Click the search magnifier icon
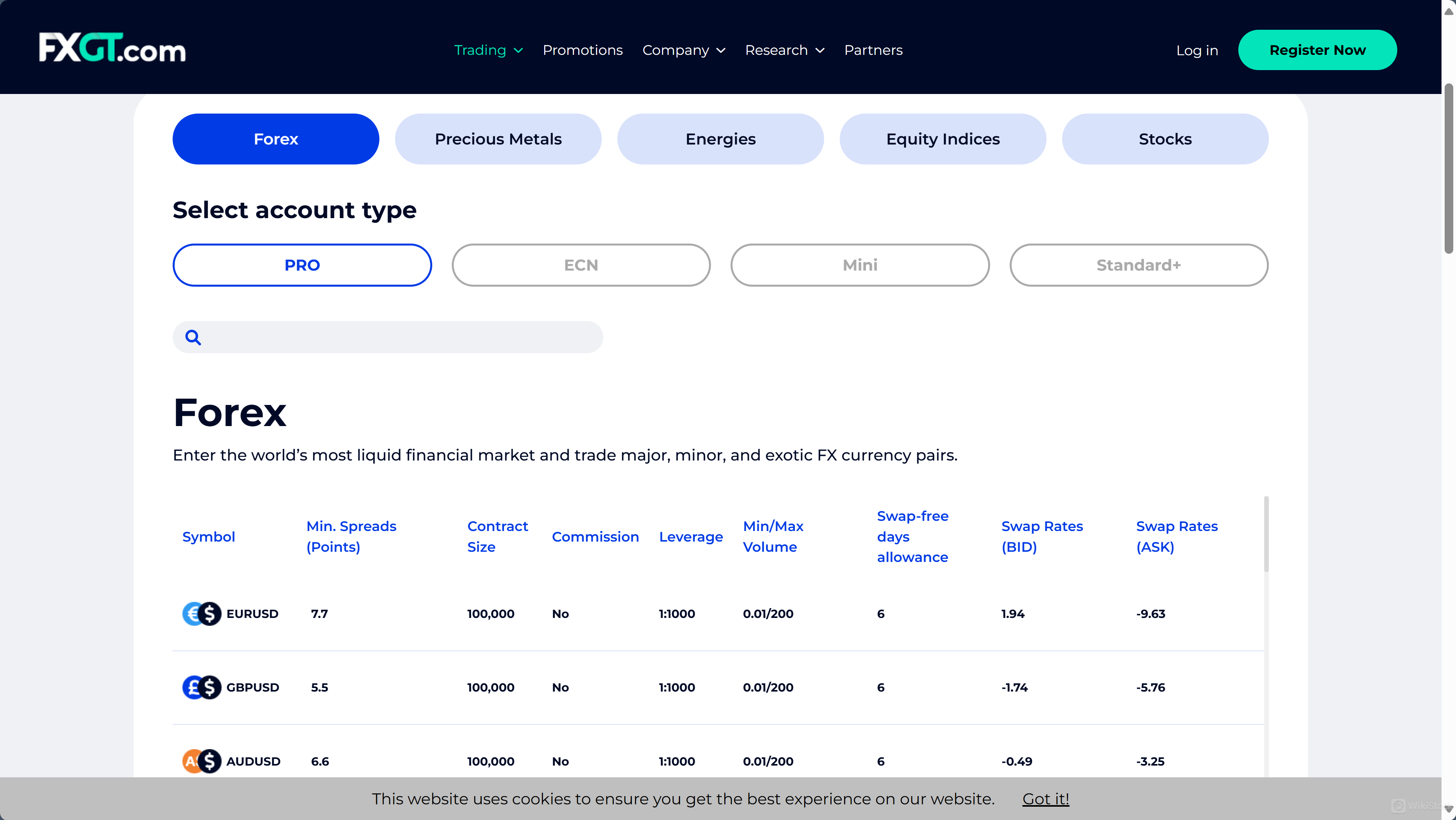1456x820 pixels. pos(193,338)
